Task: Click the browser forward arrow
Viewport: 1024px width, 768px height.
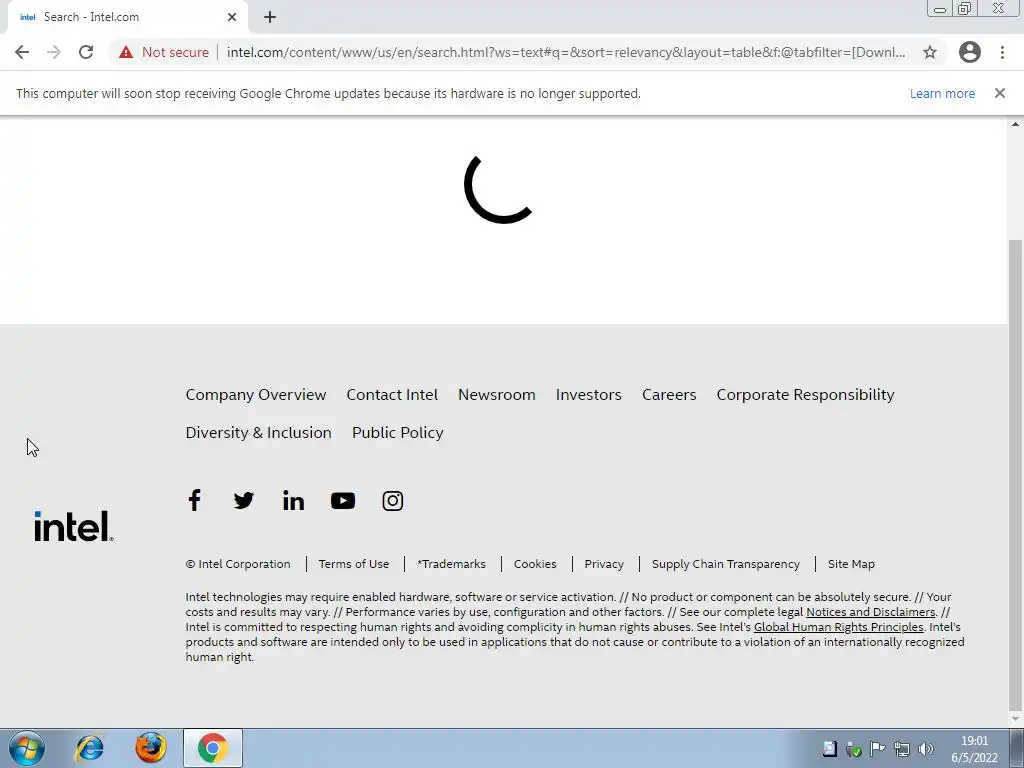Action: [x=54, y=52]
